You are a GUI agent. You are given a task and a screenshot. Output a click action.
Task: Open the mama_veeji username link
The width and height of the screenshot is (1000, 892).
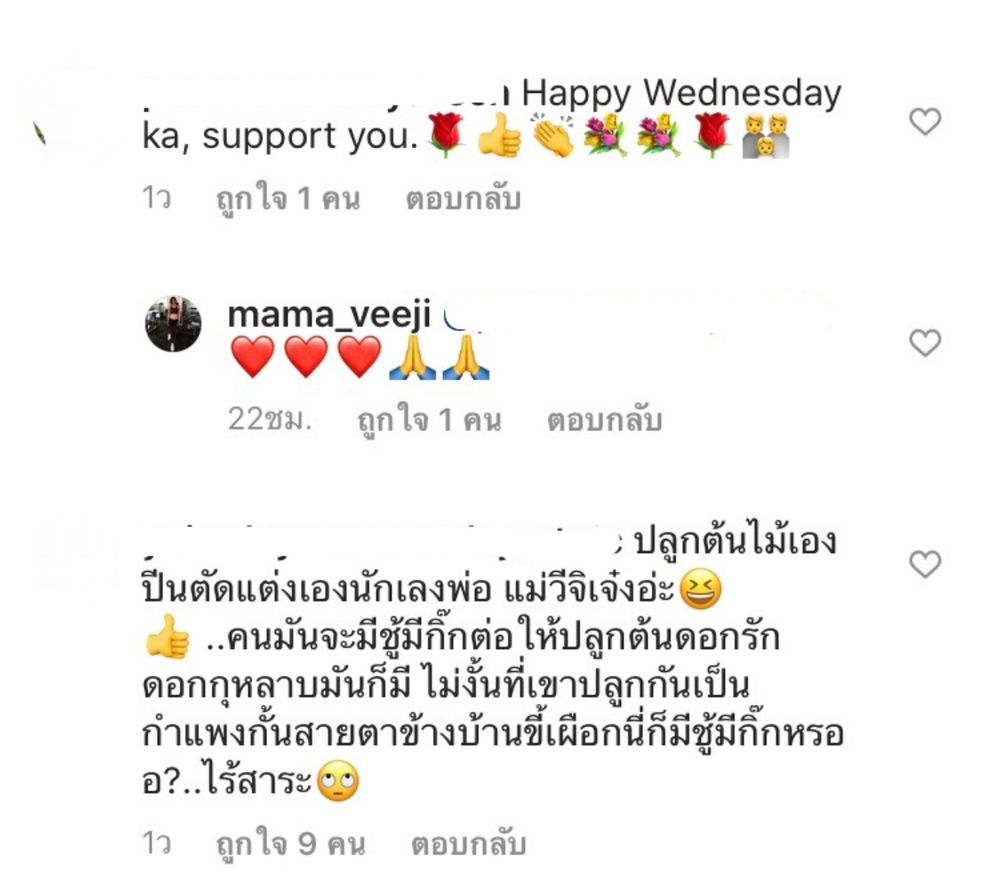point(330,316)
